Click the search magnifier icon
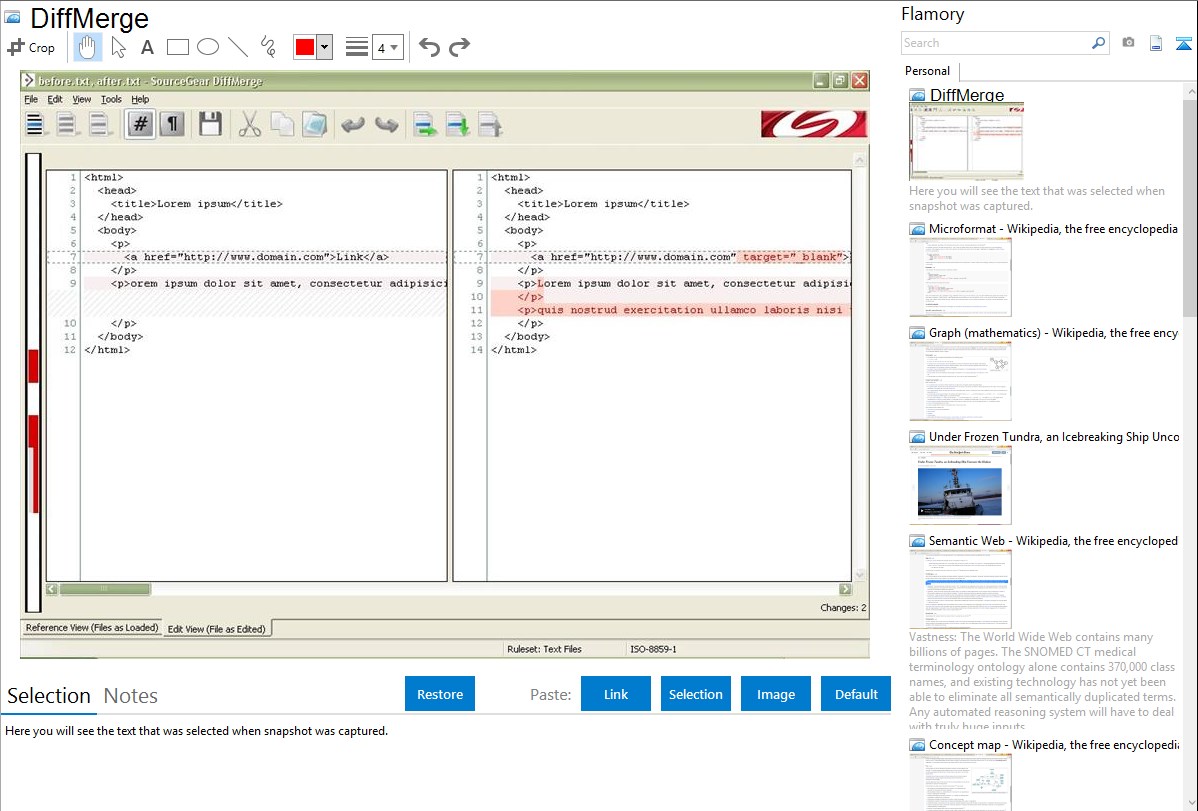 [x=1099, y=43]
